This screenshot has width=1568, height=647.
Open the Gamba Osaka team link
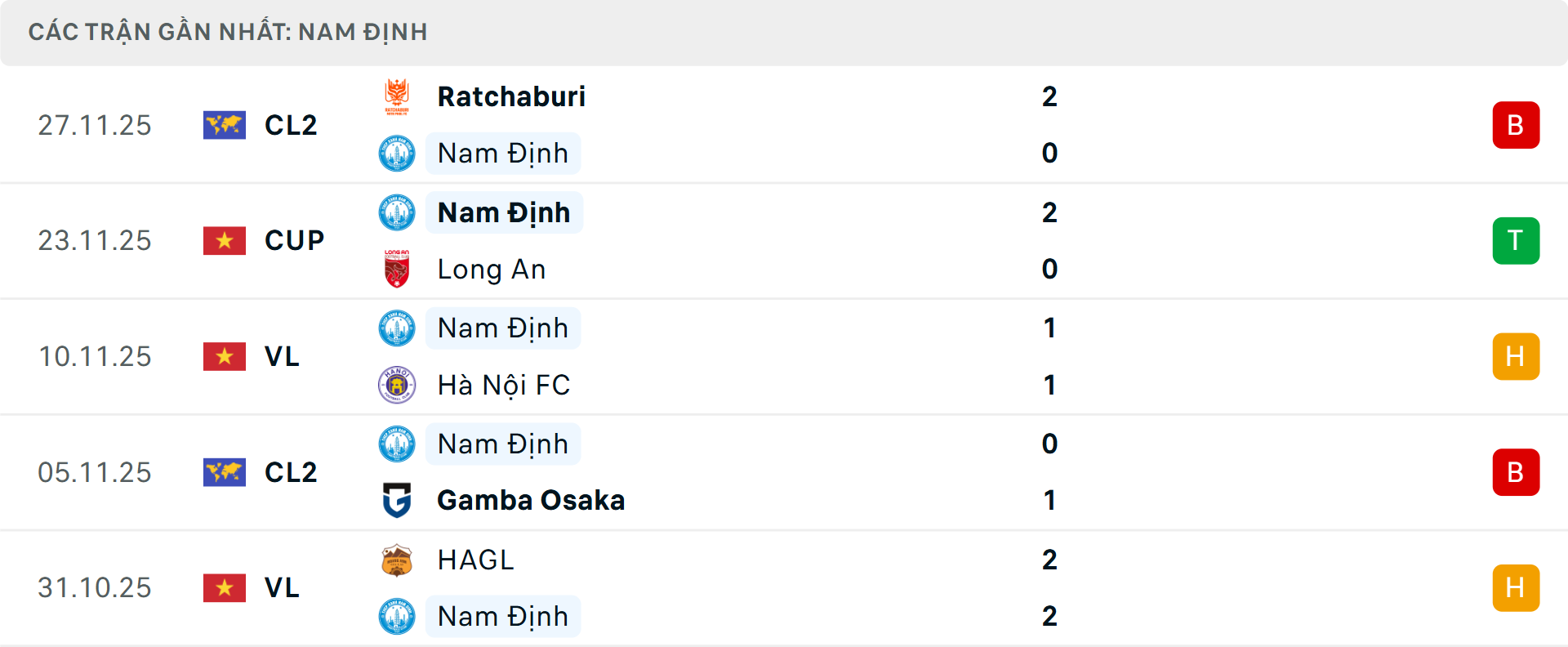(531, 500)
